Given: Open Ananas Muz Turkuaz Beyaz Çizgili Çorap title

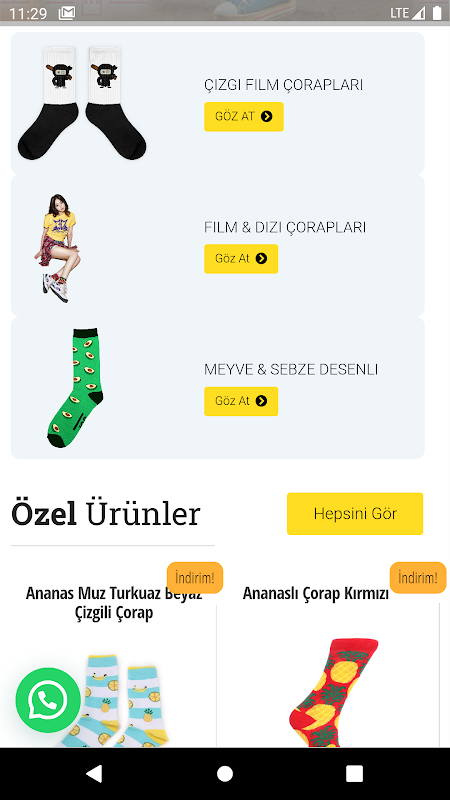Looking at the screenshot, I should coord(114,603).
